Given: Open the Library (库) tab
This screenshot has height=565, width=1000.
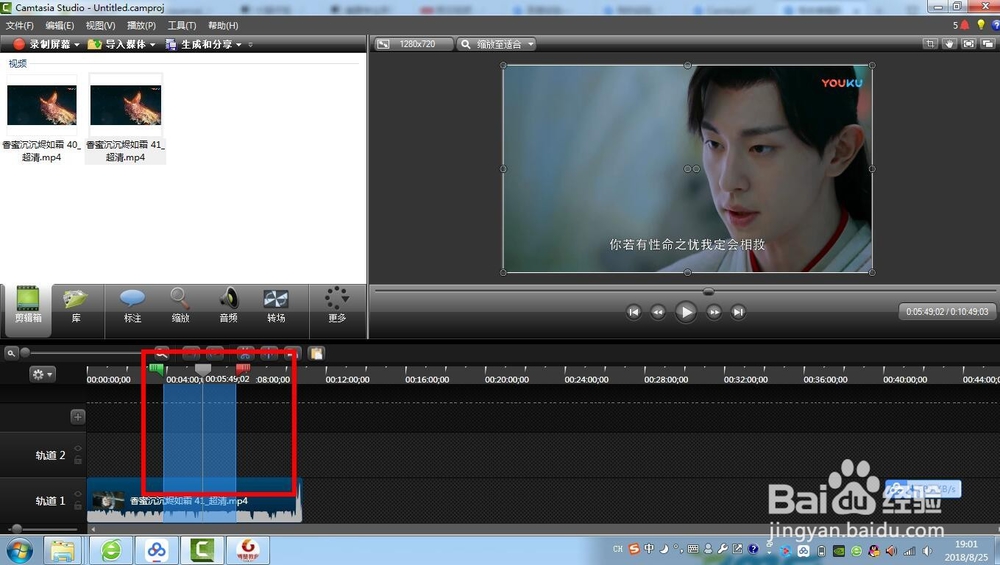Looking at the screenshot, I should click(76, 305).
